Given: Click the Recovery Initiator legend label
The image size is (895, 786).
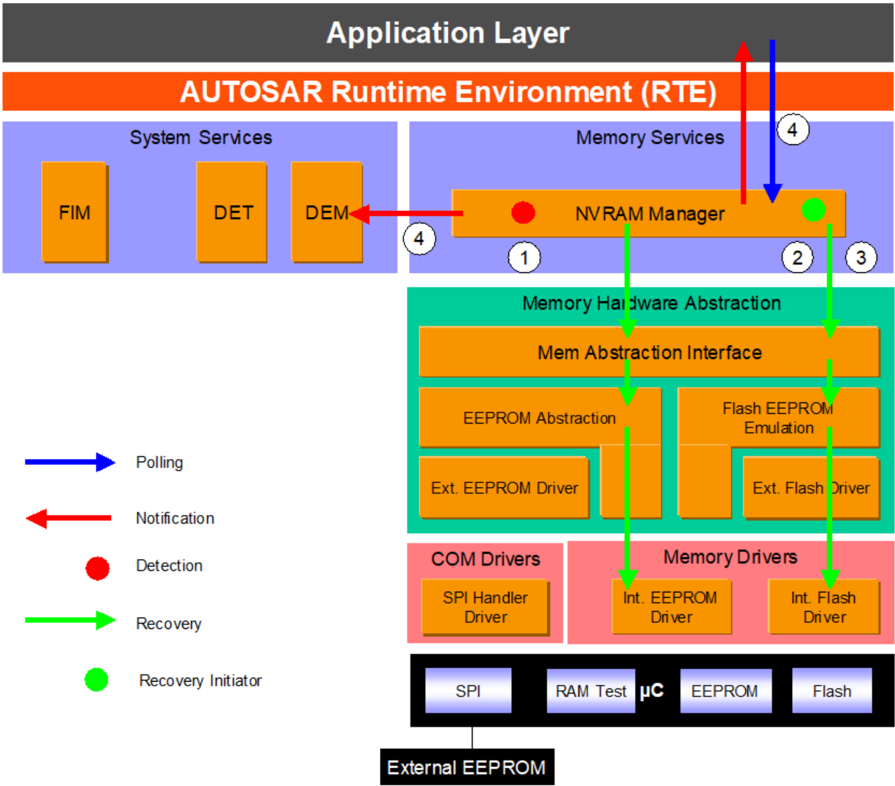Looking at the screenshot, I should (200, 680).
